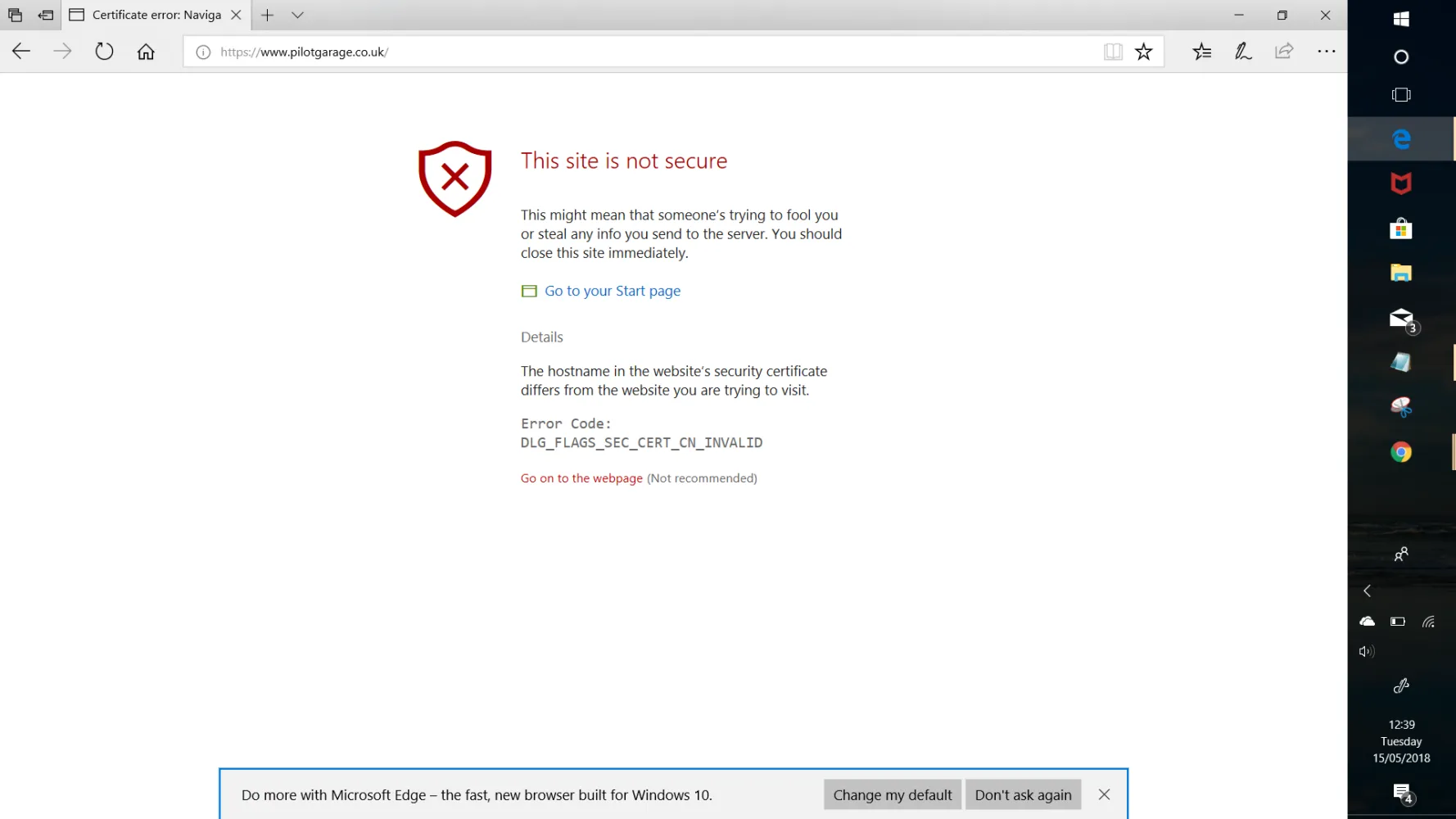Show tabs you've set aside
This screenshot has width=1456, height=819.
[x=15, y=15]
